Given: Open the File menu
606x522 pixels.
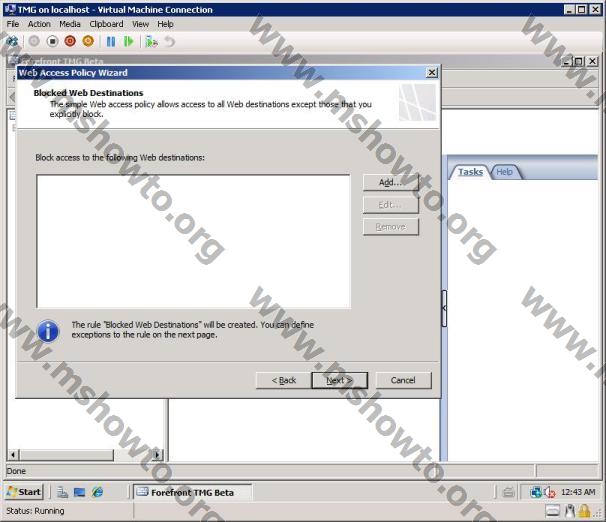Looking at the screenshot, I should tap(13, 24).
